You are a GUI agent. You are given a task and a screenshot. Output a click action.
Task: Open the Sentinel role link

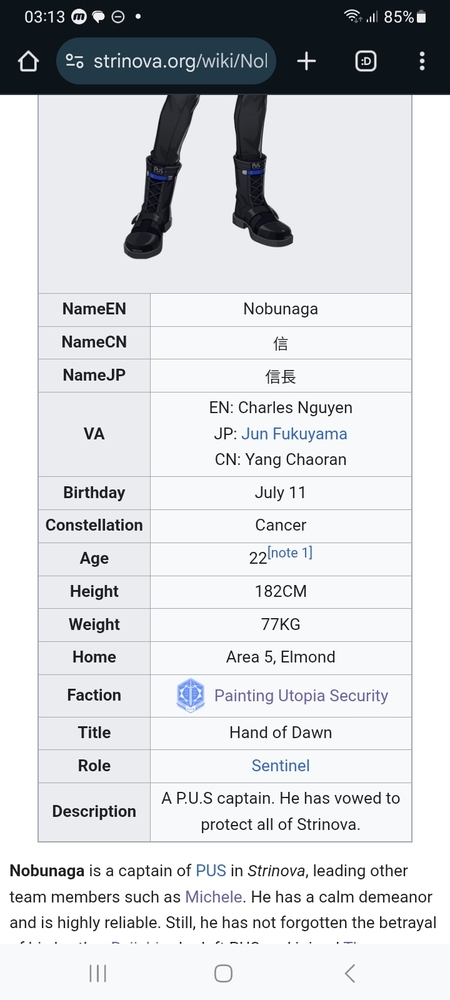click(280, 765)
